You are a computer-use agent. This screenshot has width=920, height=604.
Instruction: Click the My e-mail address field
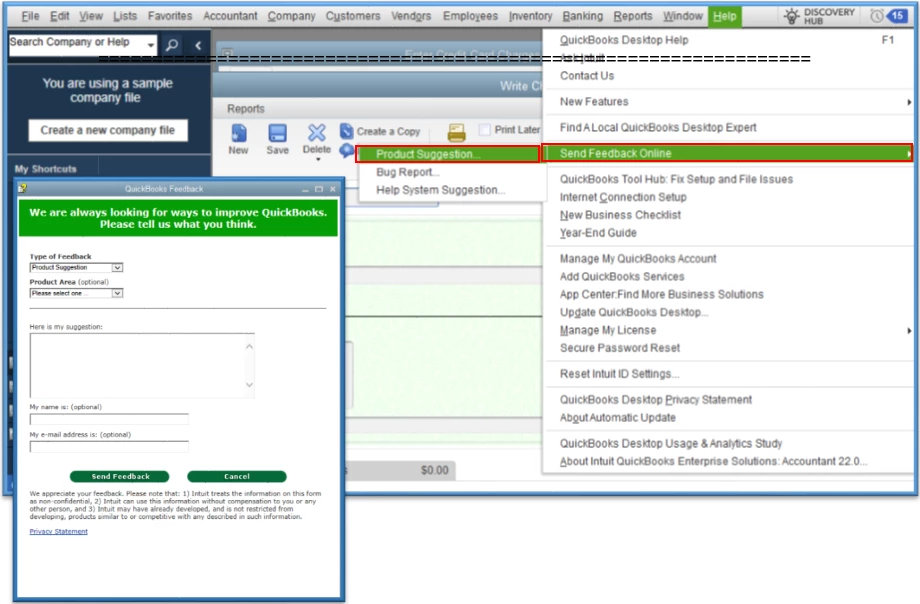(109, 447)
